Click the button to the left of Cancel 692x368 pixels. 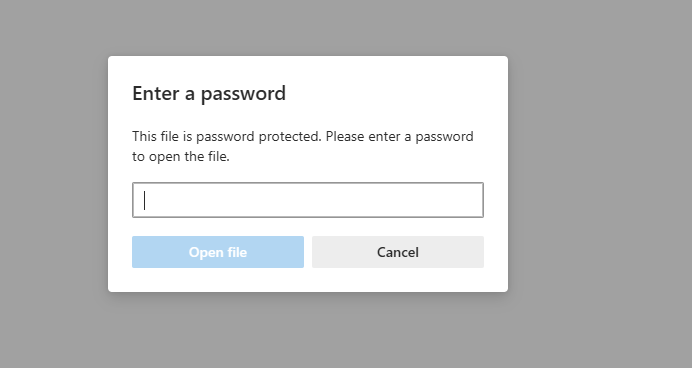pos(218,252)
